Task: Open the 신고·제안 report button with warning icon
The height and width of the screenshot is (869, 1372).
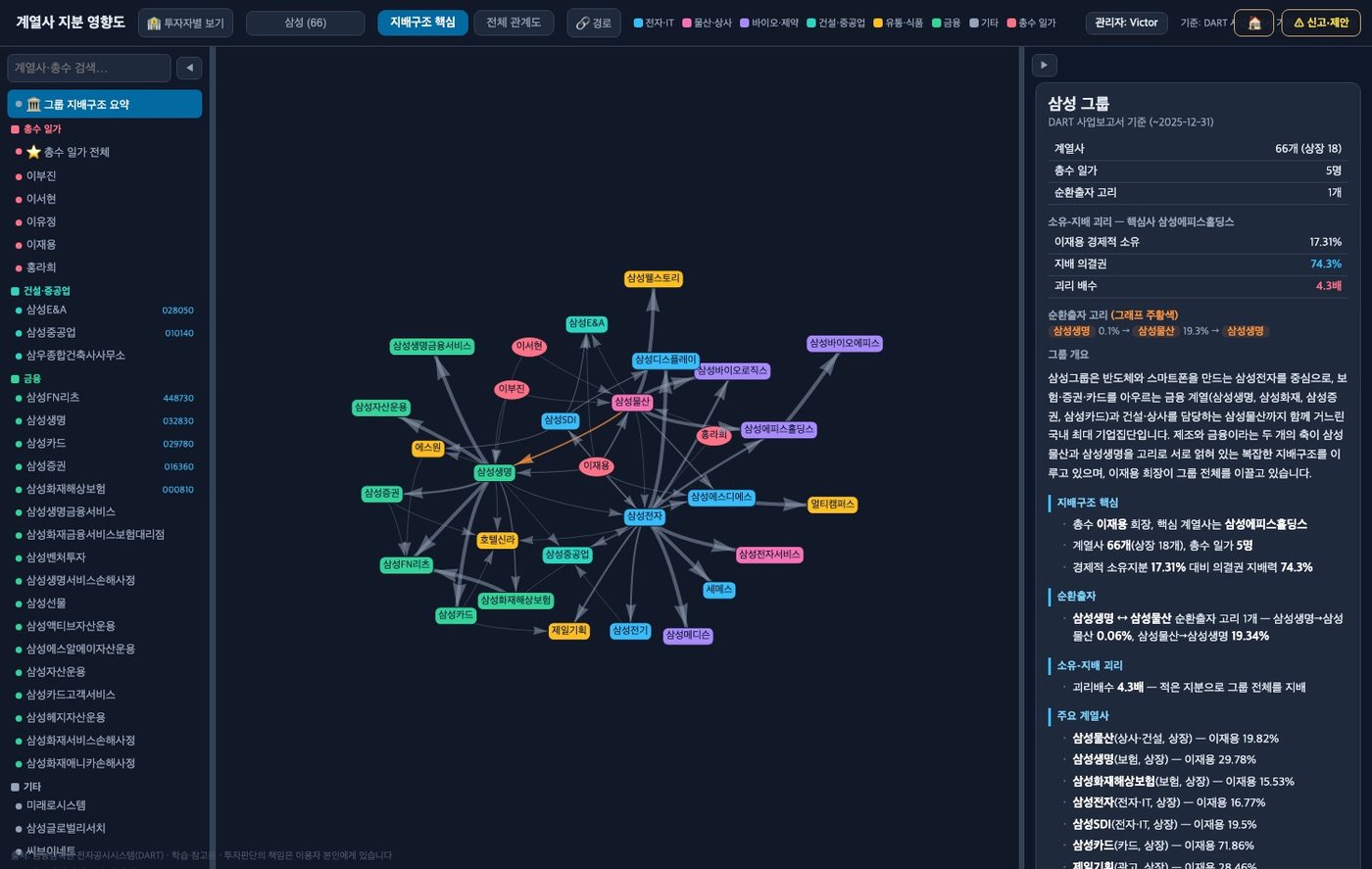Action: pos(1321,23)
